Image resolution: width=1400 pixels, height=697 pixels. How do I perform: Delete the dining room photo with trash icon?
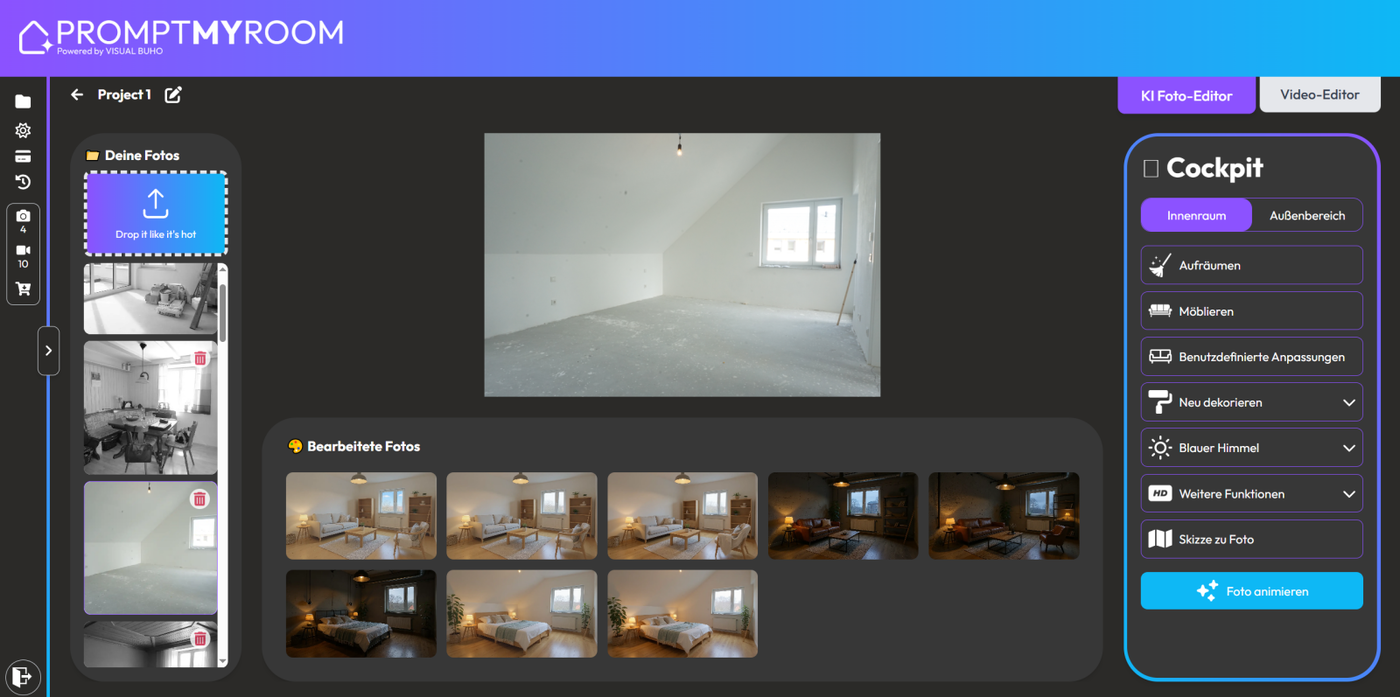[x=200, y=358]
